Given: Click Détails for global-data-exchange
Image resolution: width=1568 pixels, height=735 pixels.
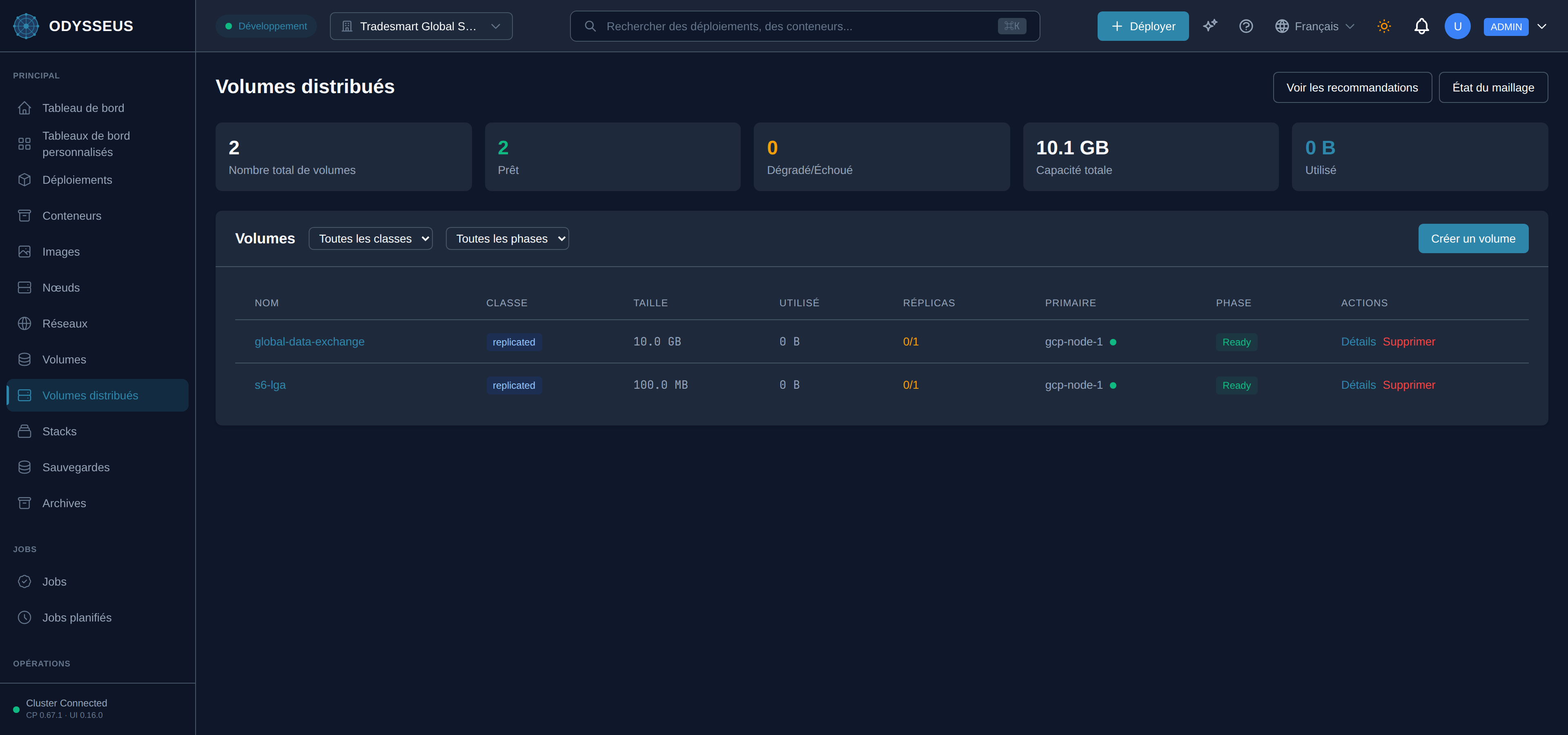Looking at the screenshot, I should (1358, 341).
